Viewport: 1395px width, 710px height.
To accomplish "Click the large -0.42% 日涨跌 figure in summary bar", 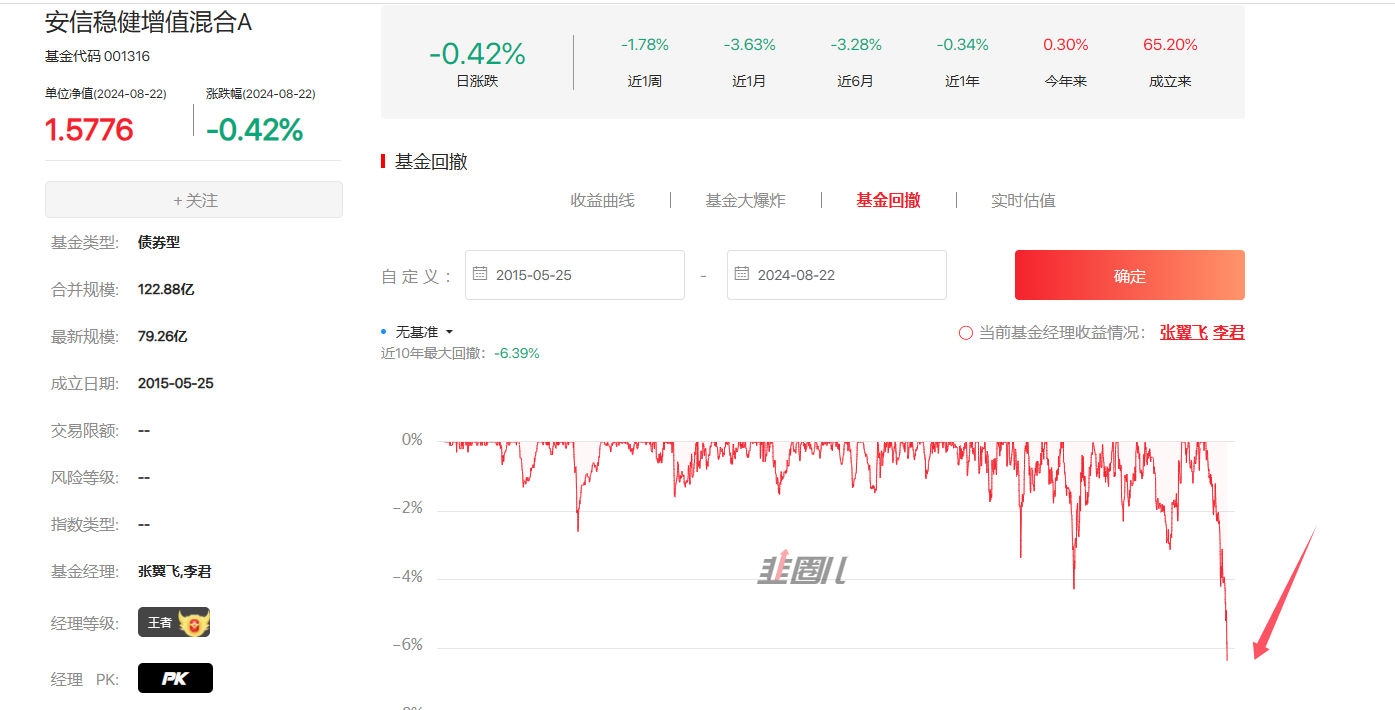I will click(477, 53).
